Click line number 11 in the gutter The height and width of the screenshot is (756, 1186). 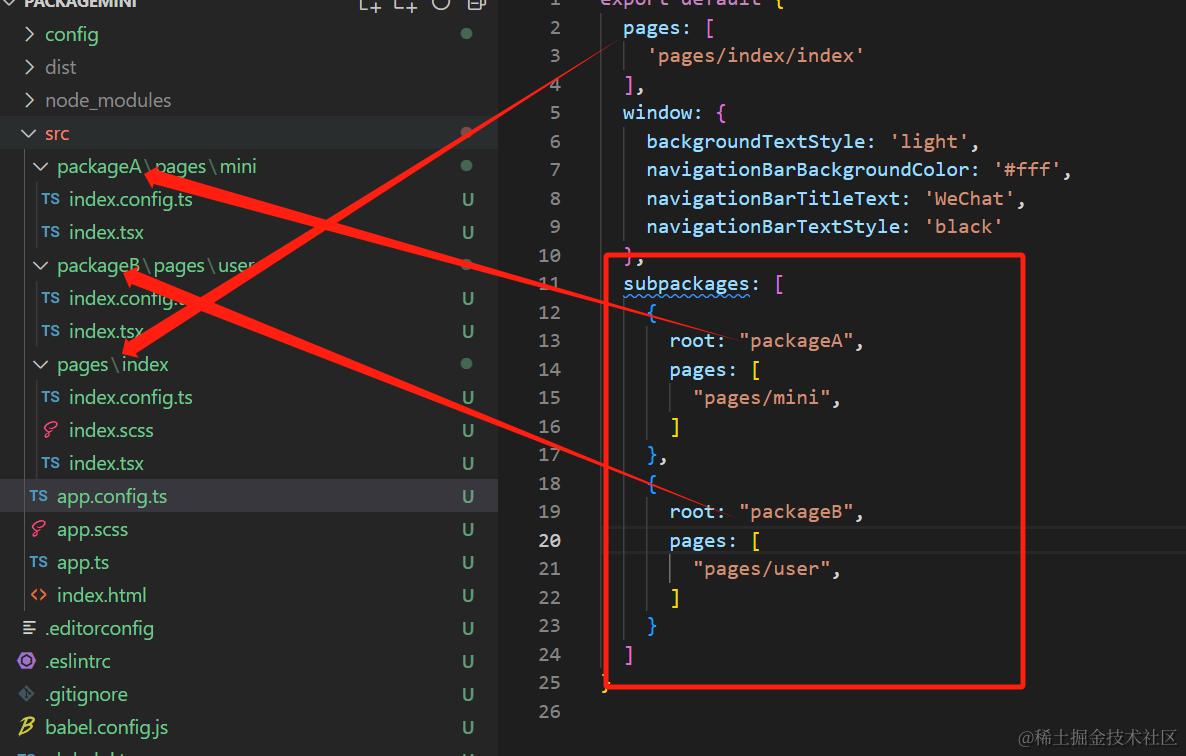pos(549,284)
